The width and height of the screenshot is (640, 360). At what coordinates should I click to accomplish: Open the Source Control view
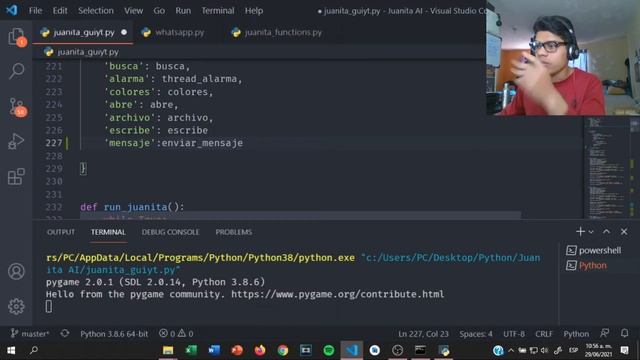point(16,107)
